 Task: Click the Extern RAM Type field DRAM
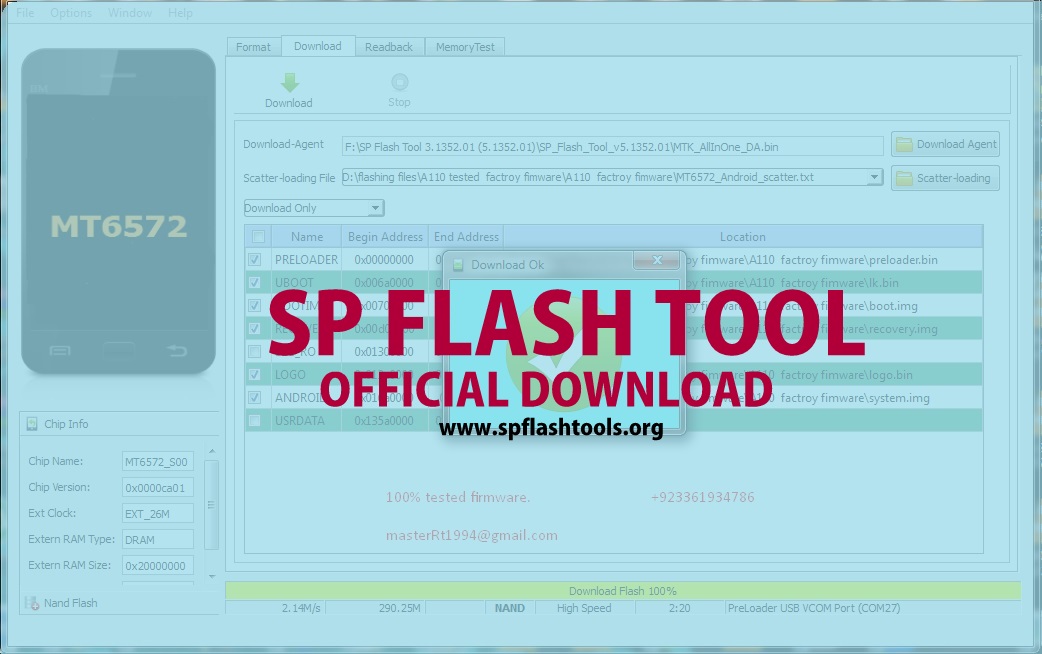pos(157,539)
